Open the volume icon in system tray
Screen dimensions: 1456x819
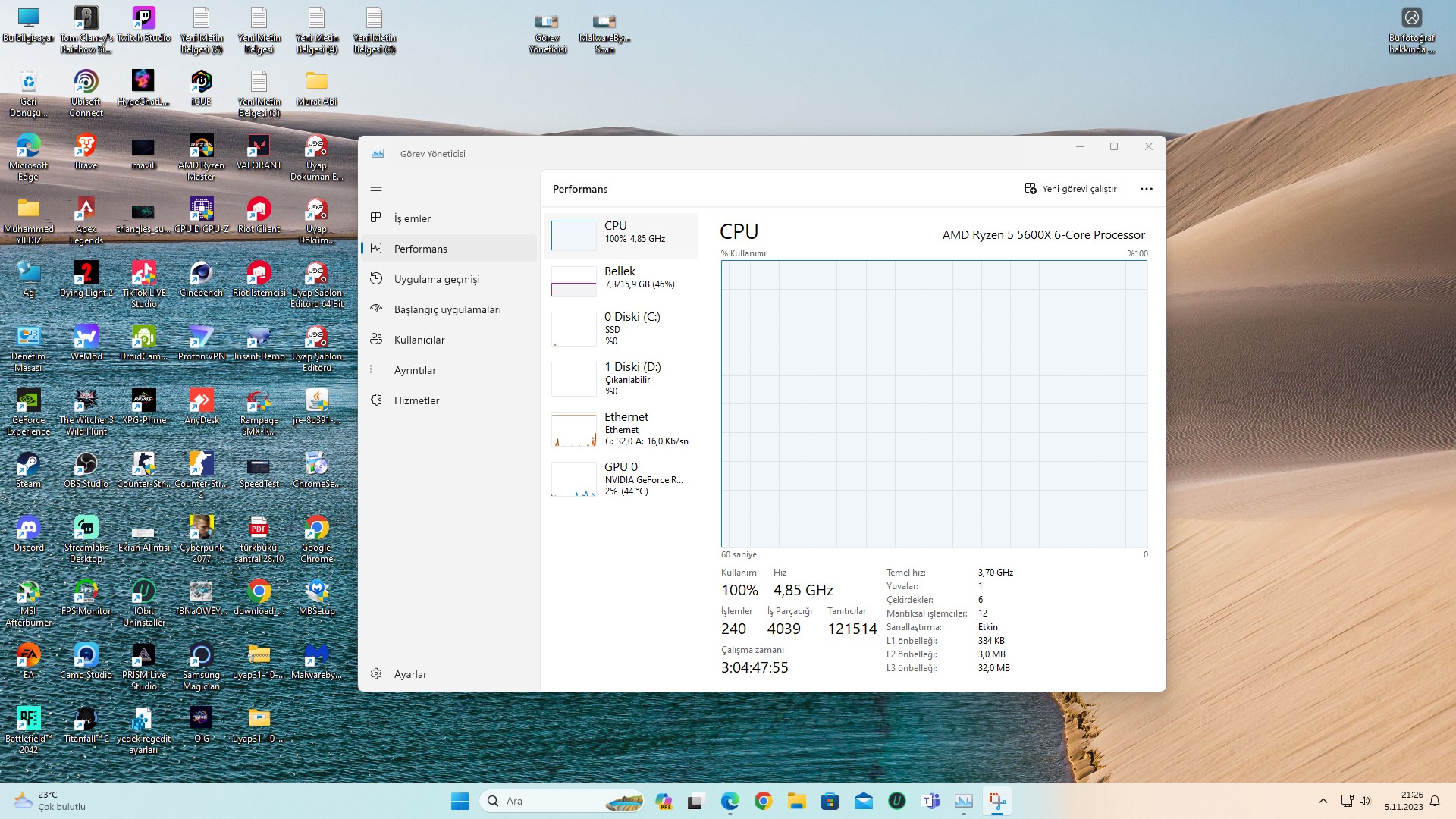pyautogui.click(x=1365, y=801)
